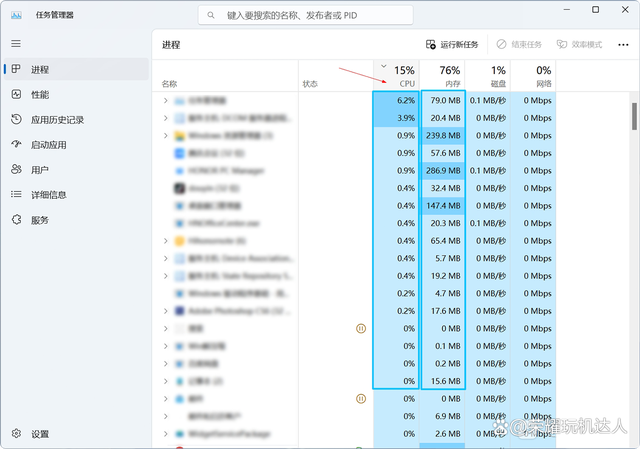Click the 结束任务 (End task) button
This screenshot has width=640, height=449.
click(x=519, y=45)
